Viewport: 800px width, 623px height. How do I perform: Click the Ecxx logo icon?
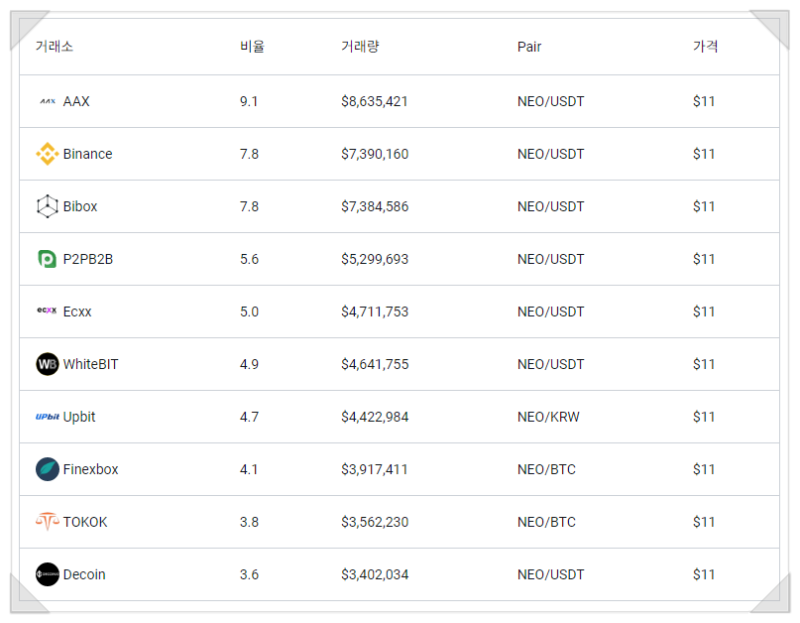pyautogui.click(x=47, y=310)
